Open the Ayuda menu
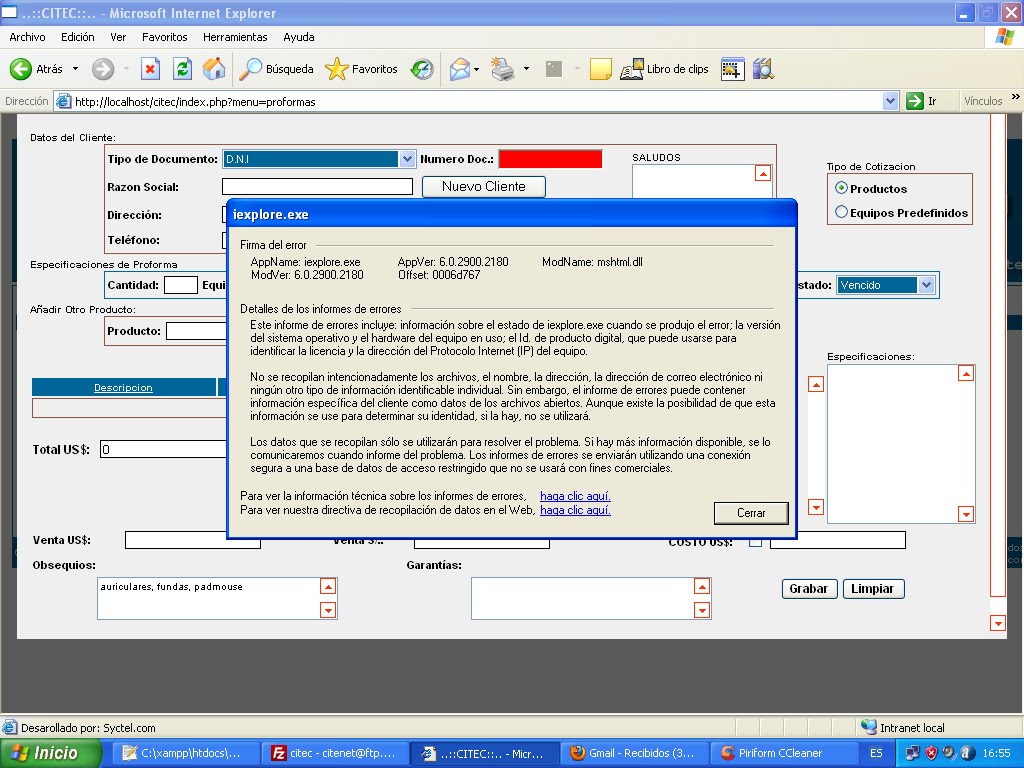 [298, 37]
